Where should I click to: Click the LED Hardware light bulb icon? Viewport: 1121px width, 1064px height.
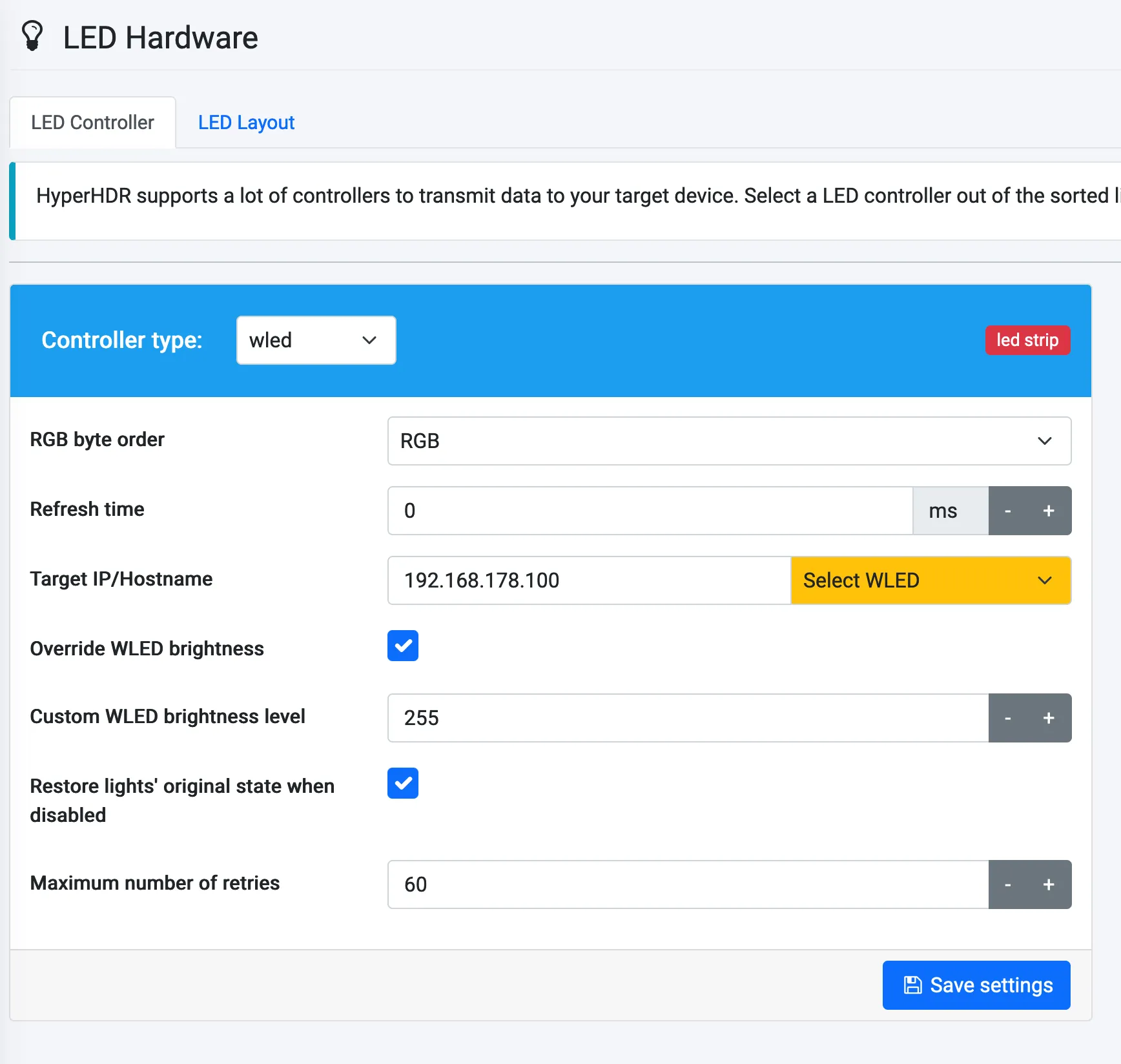tap(33, 36)
